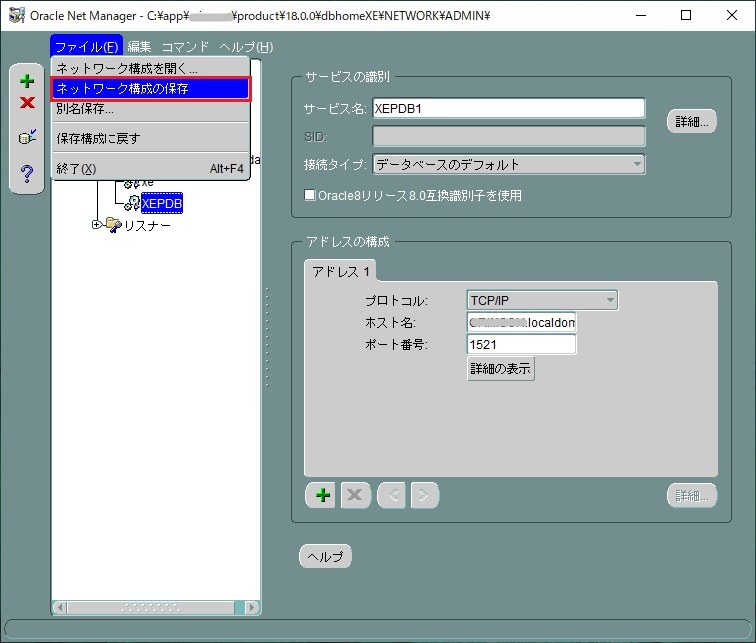Click the ヘルプ button at bottom
Viewport: 756px width, 643px height.
(325, 556)
